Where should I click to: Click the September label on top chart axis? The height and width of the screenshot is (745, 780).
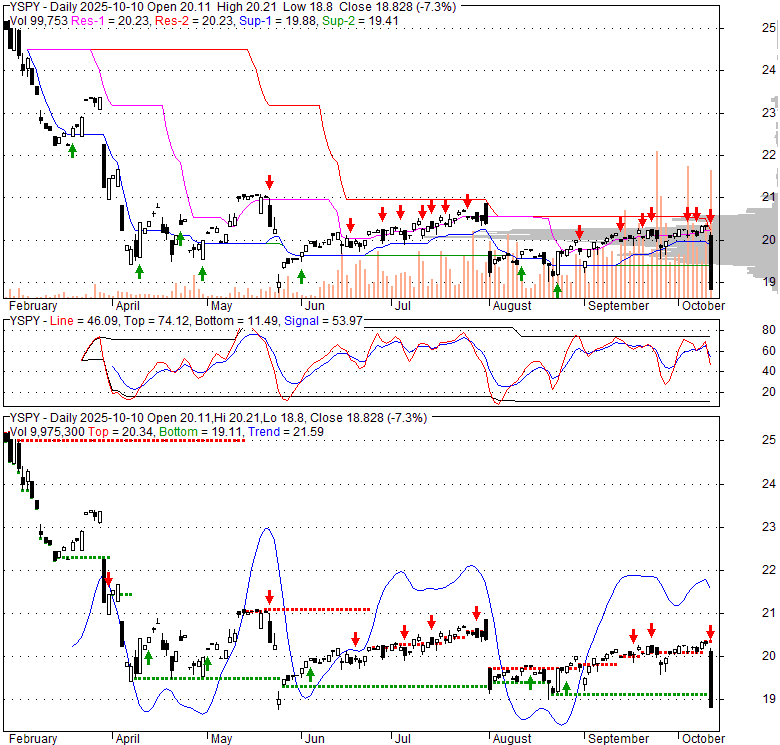(617, 306)
